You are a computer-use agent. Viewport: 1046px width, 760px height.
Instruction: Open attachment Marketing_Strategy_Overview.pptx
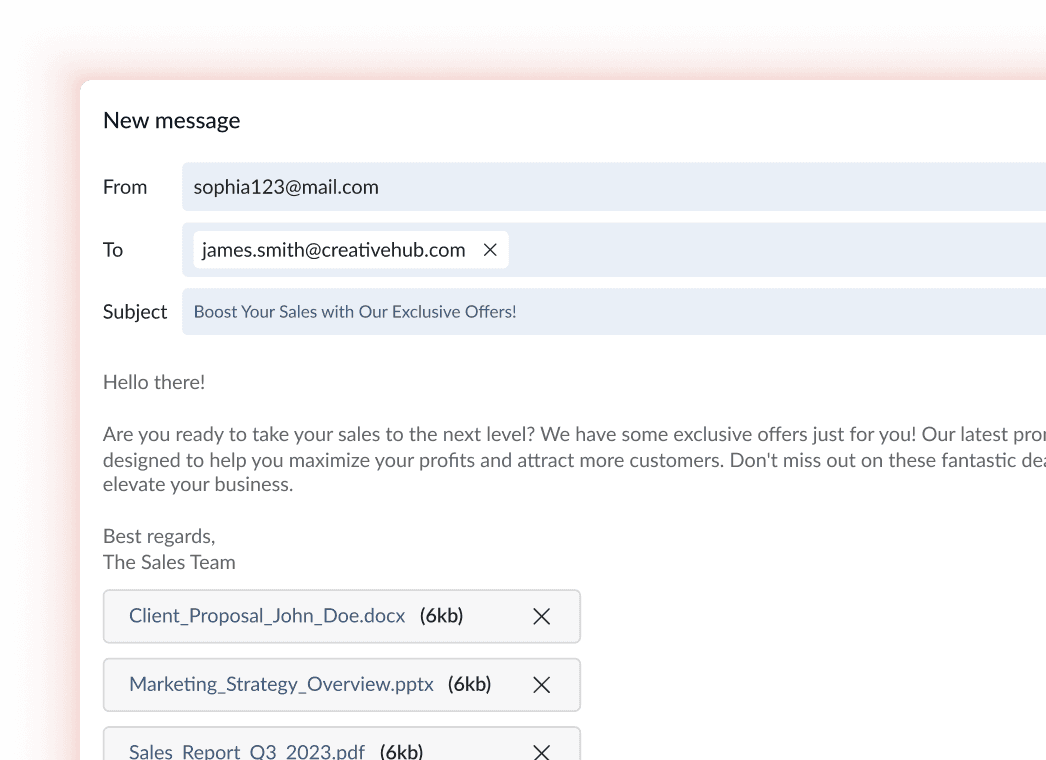click(x=281, y=684)
